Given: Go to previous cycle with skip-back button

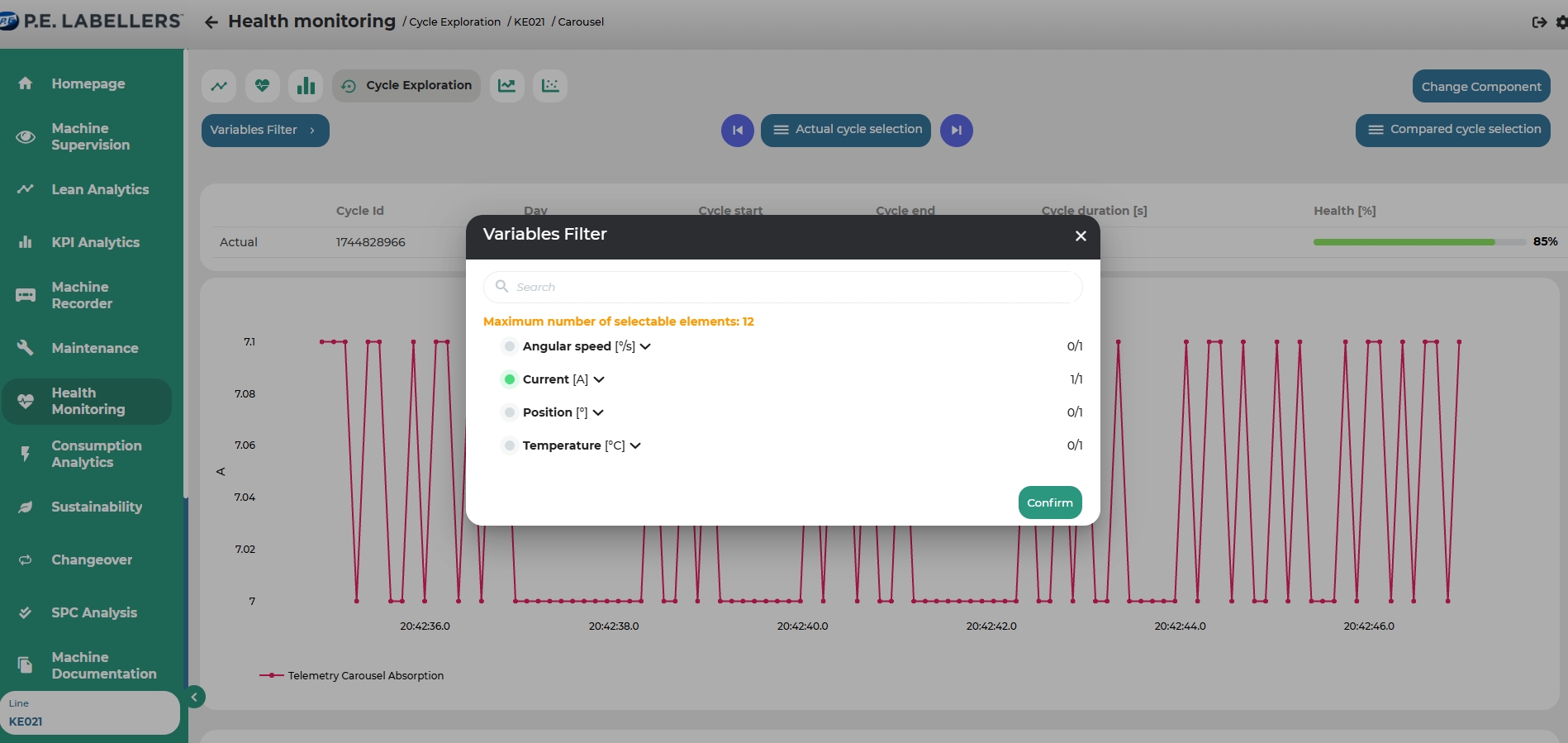Looking at the screenshot, I should (x=737, y=131).
